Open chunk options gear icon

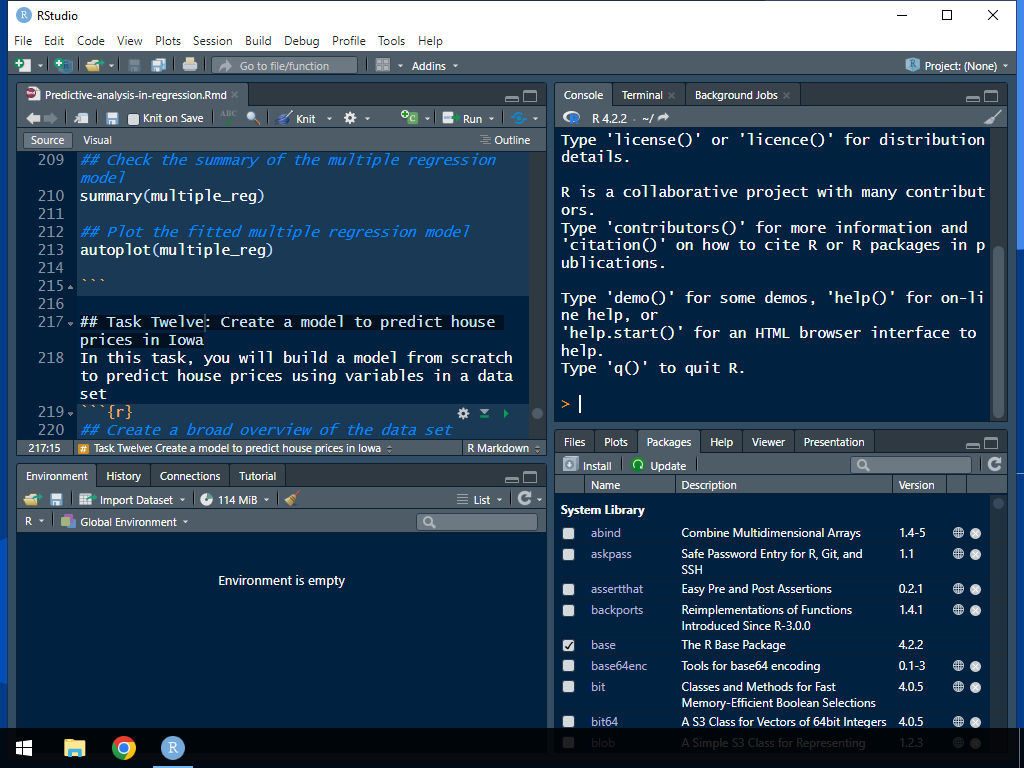[x=463, y=412]
